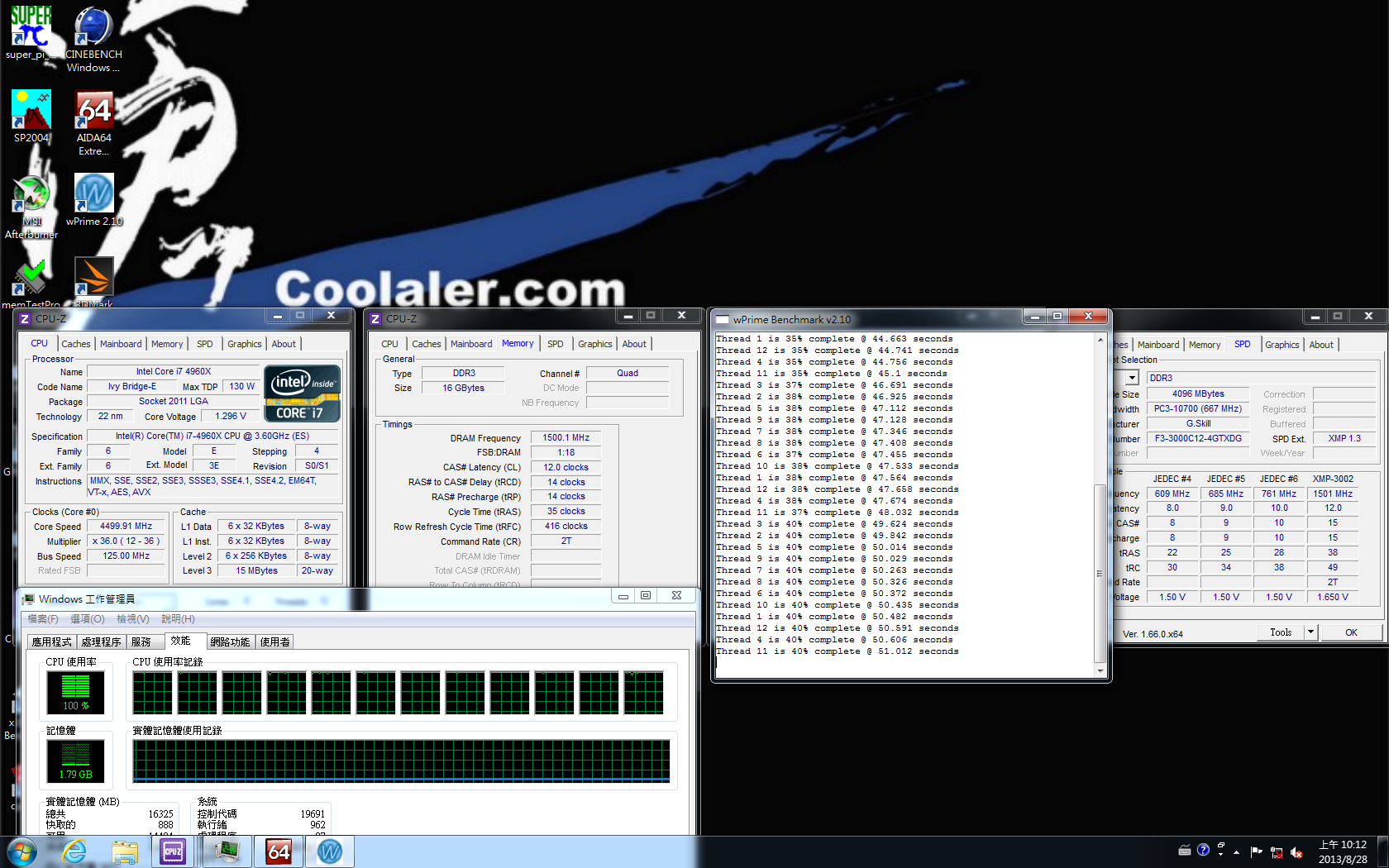The height and width of the screenshot is (868, 1389).
Task: Open the Windows Start menu orb
Action: 22,851
